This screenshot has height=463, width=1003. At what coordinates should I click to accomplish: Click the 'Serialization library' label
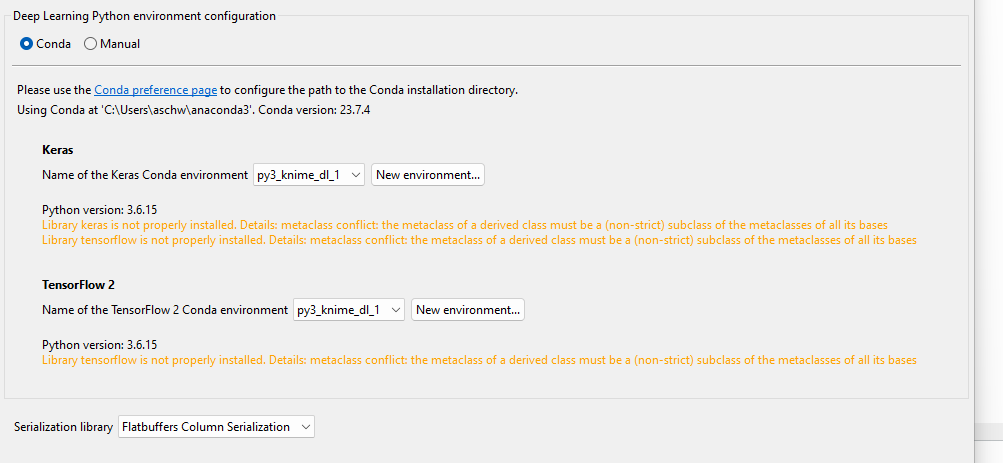(x=63, y=427)
